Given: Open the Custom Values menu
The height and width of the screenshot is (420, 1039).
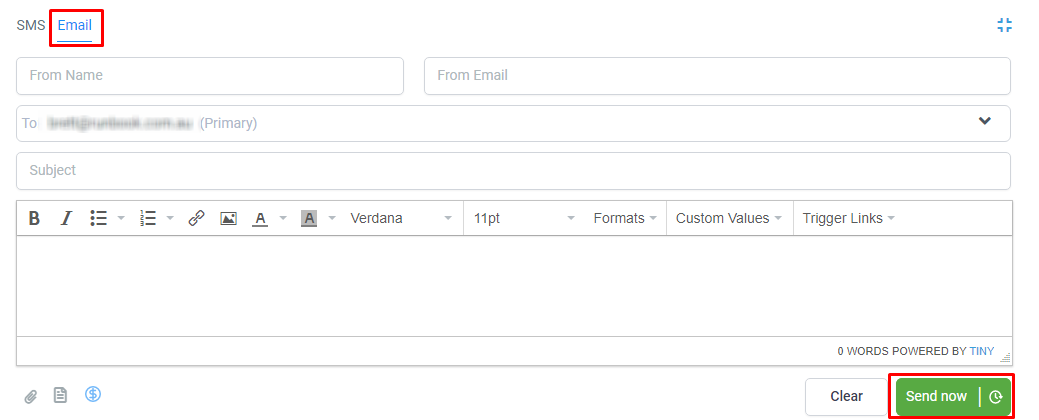Looking at the screenshot, I should (729, 218).
